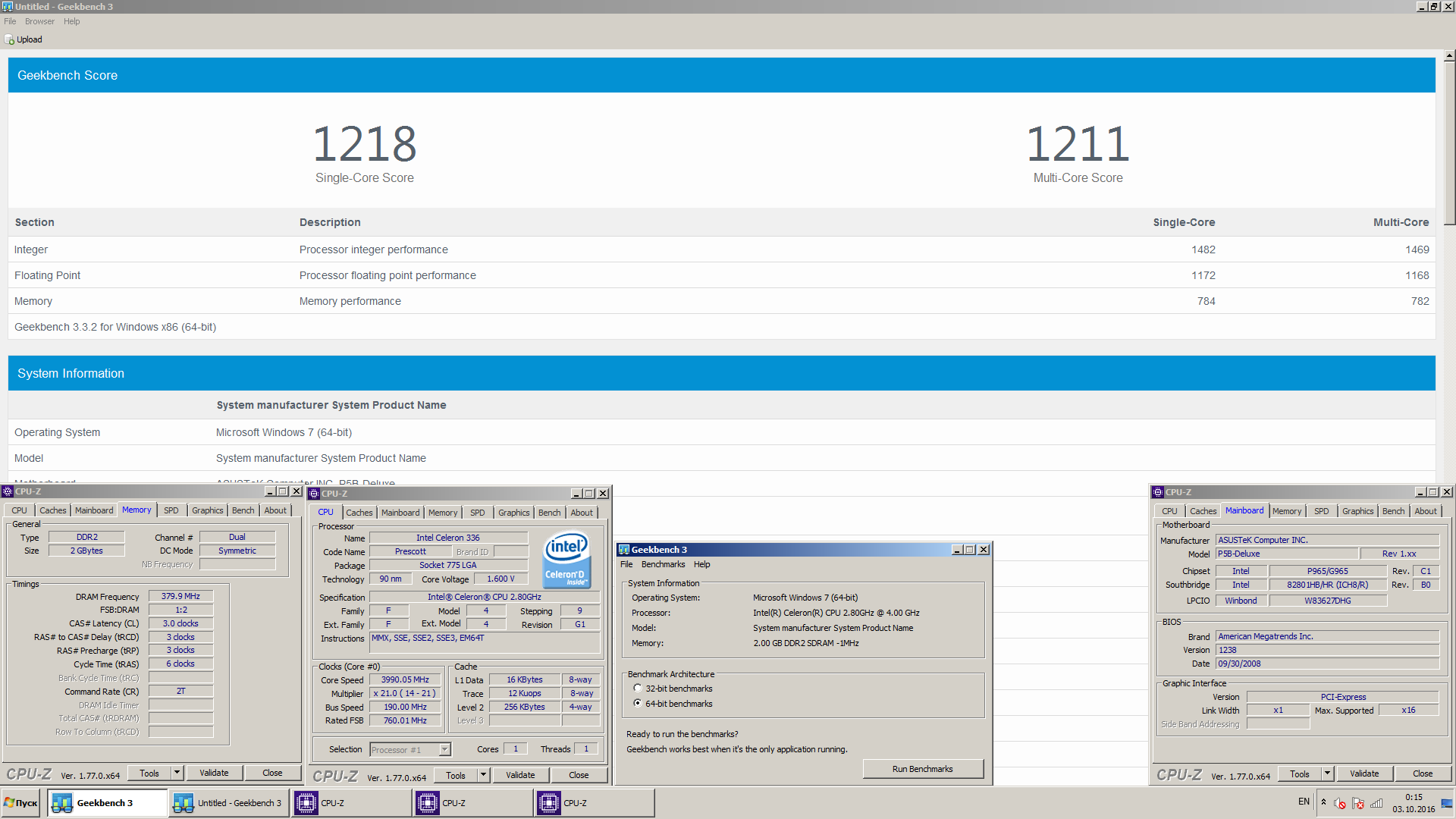1456x819 pixels.
Task: Switch to SPD tab in Memory CPU-Z window
Action: [171, 510]
